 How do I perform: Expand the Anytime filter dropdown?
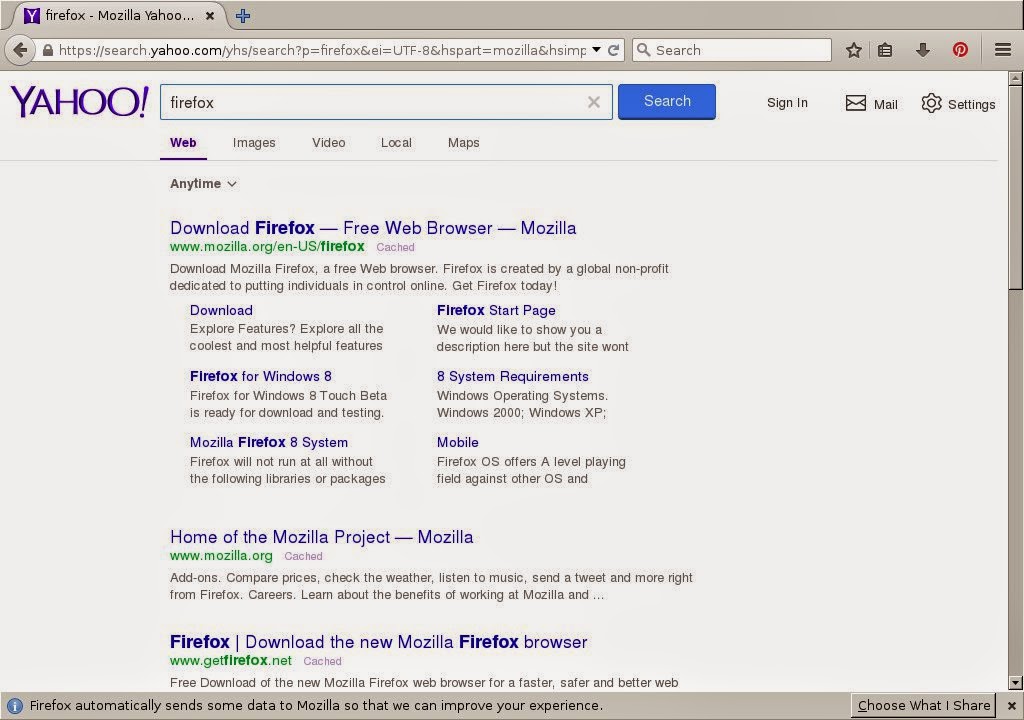(x=203, y=184)
